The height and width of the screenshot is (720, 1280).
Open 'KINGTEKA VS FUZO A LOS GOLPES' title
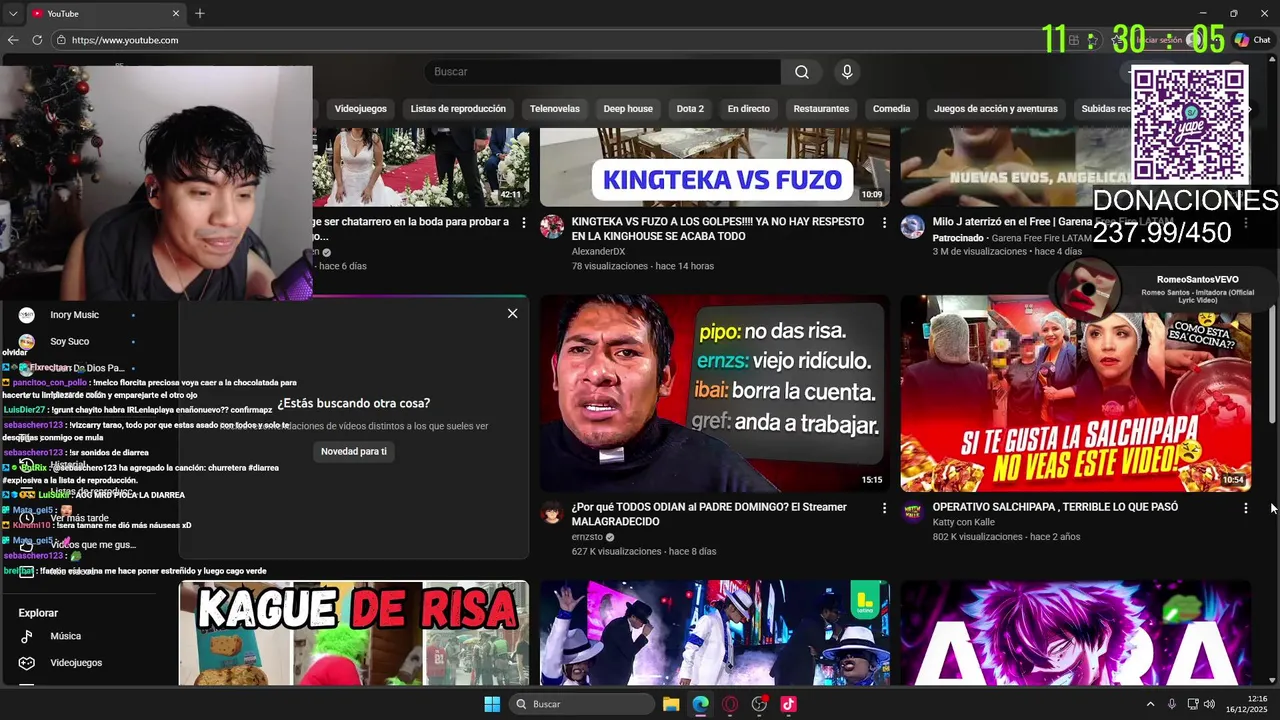pyautogui.click(x=718, y=229)
